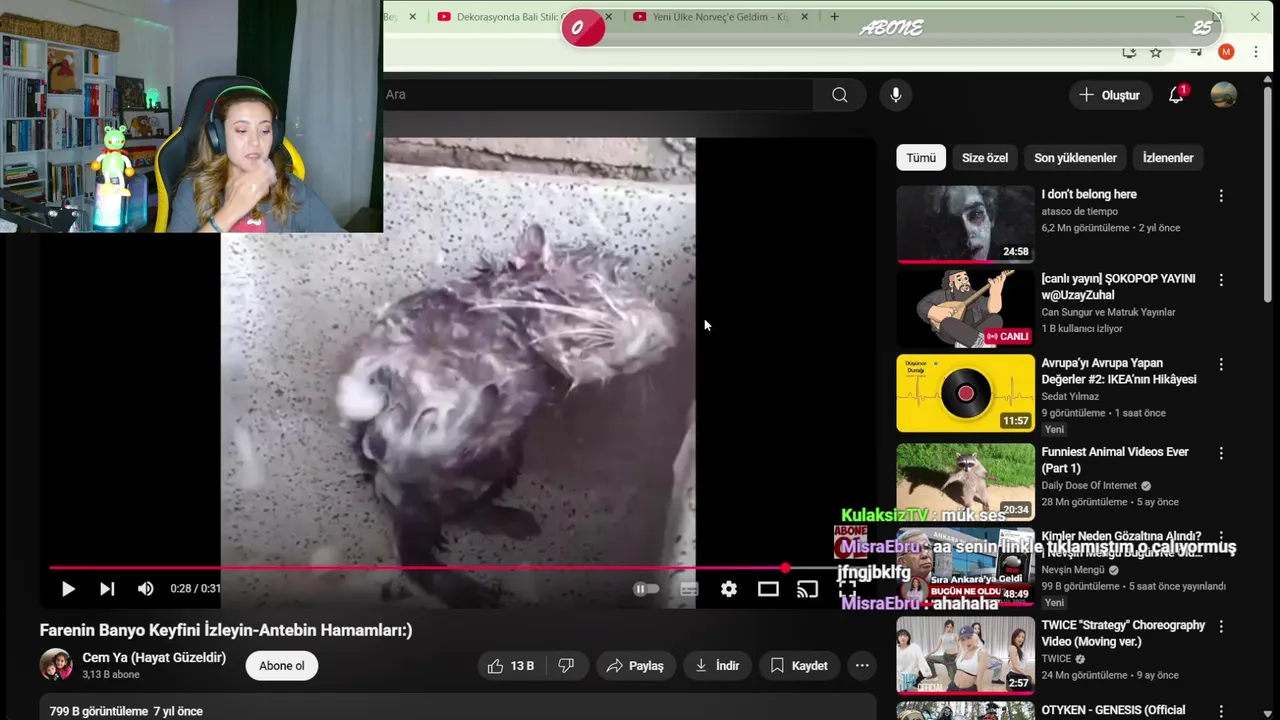Viewport: 1280px width, 720px height.
Task: Play the paused YouTube video
Action: [x=68, y=589]
